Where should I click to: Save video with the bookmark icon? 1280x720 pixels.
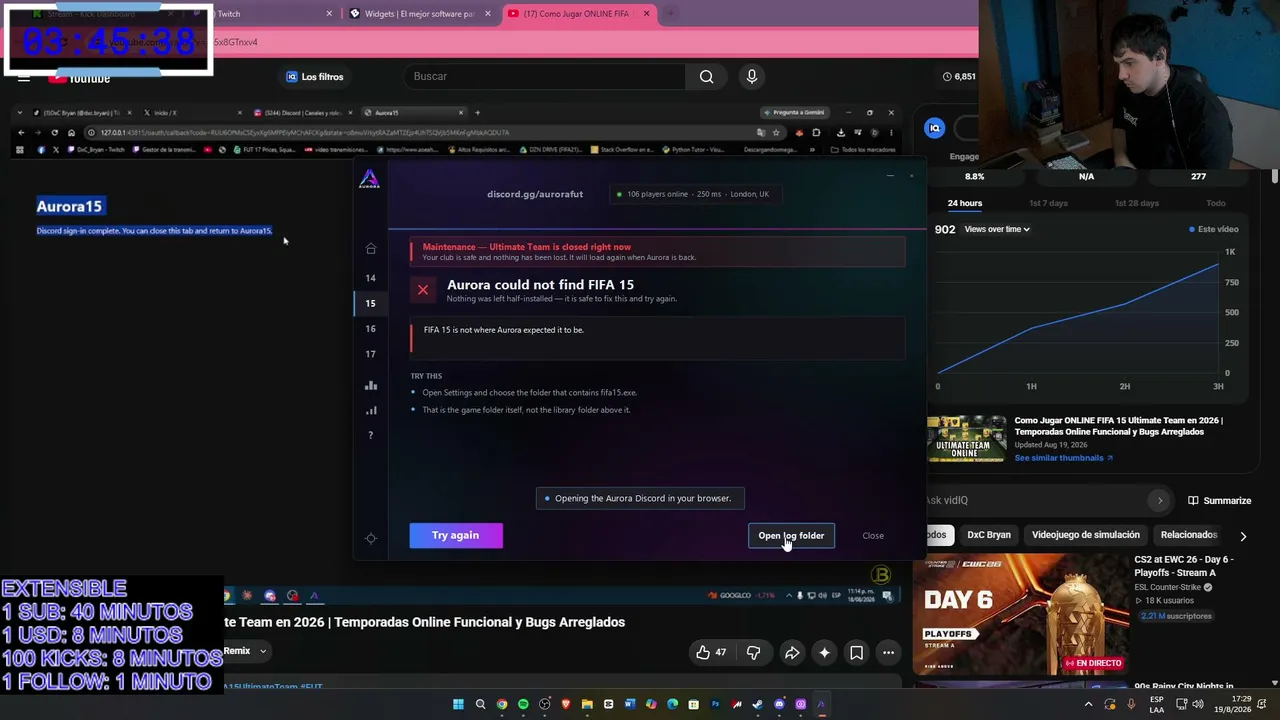coord(857,653)
